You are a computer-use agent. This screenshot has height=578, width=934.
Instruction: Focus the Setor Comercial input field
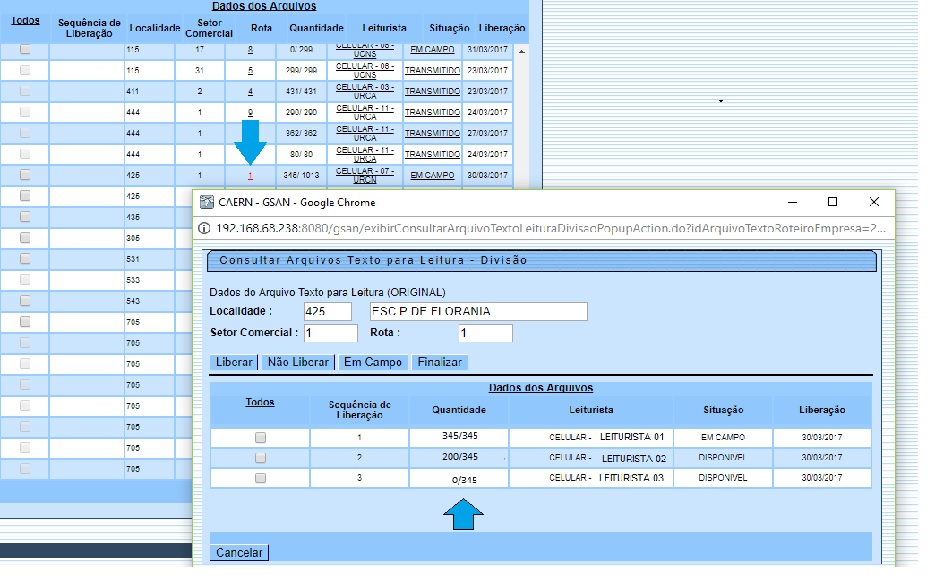(331, 333)
